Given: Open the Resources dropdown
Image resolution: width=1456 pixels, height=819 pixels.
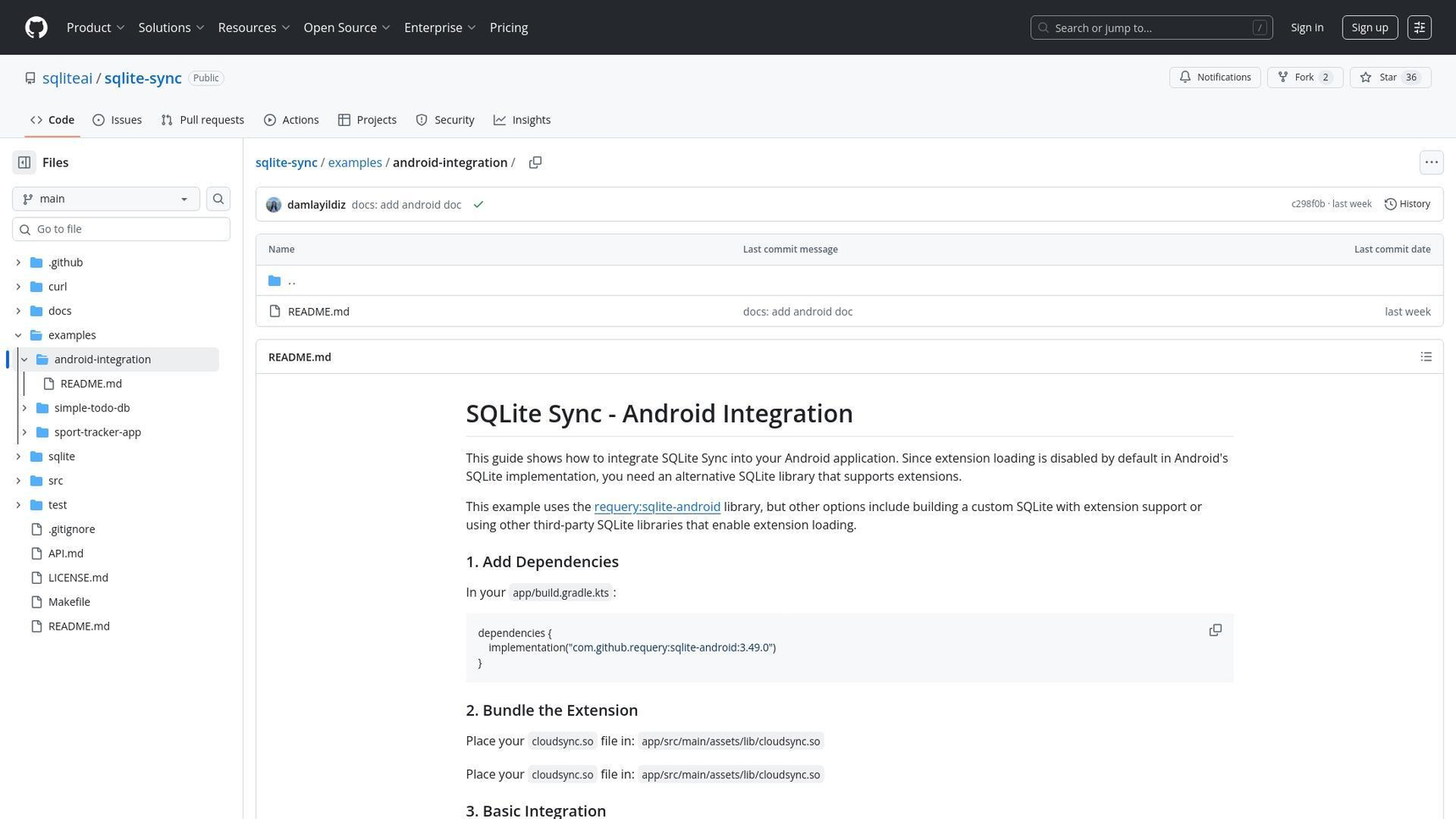Looking at the screenshot, I should [254, 27].
